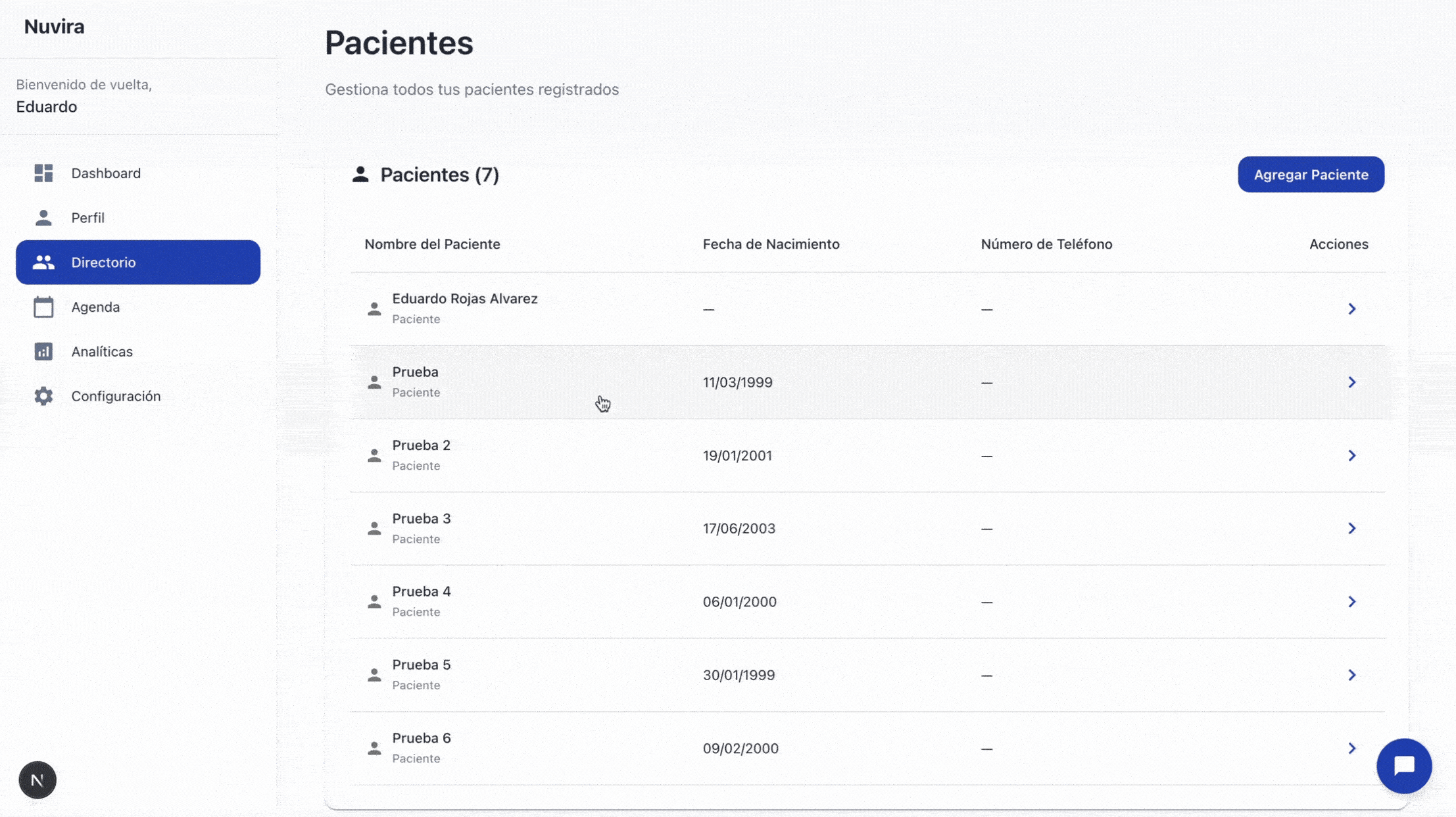1456x817 pixels.
Task: Click the round N logo badge
Action: pos(37,780)
